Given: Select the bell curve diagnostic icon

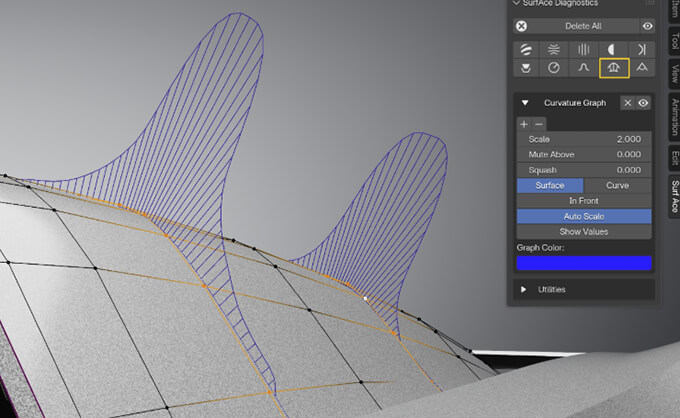Looking at the screenshot, I should (583, 68).
